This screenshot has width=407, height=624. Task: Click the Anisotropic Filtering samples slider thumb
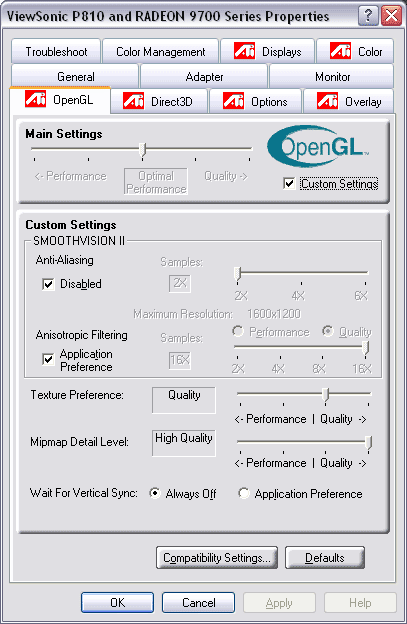click(x=365, y=348)
